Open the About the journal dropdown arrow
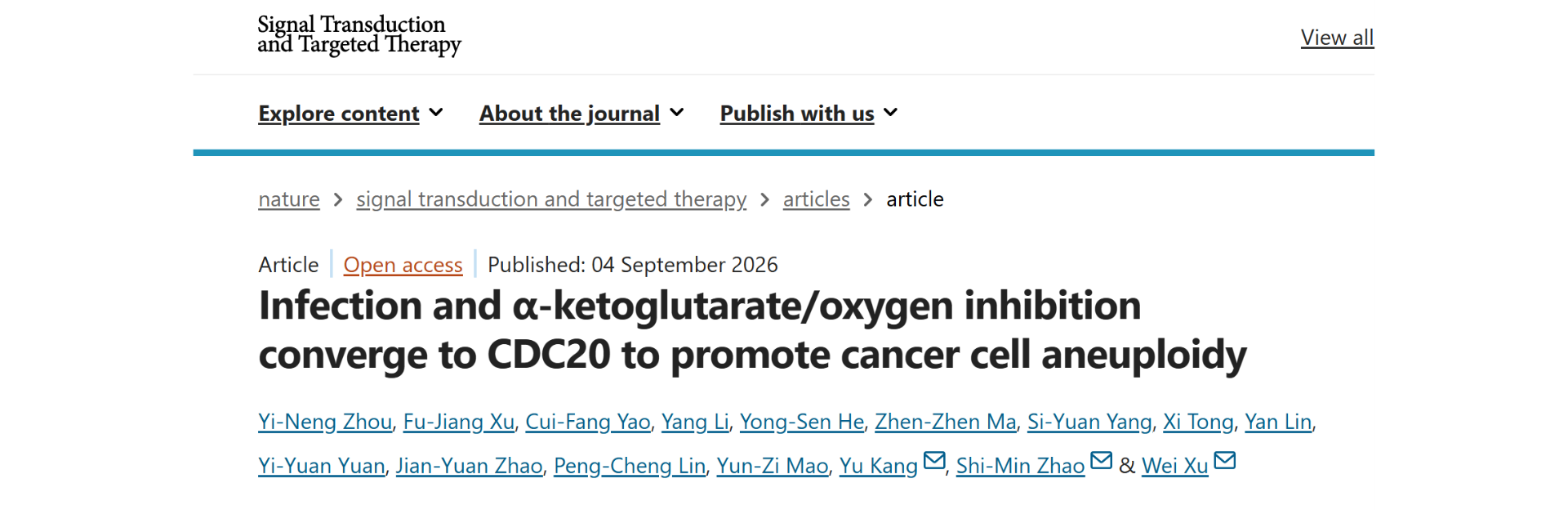 point(677,113)
